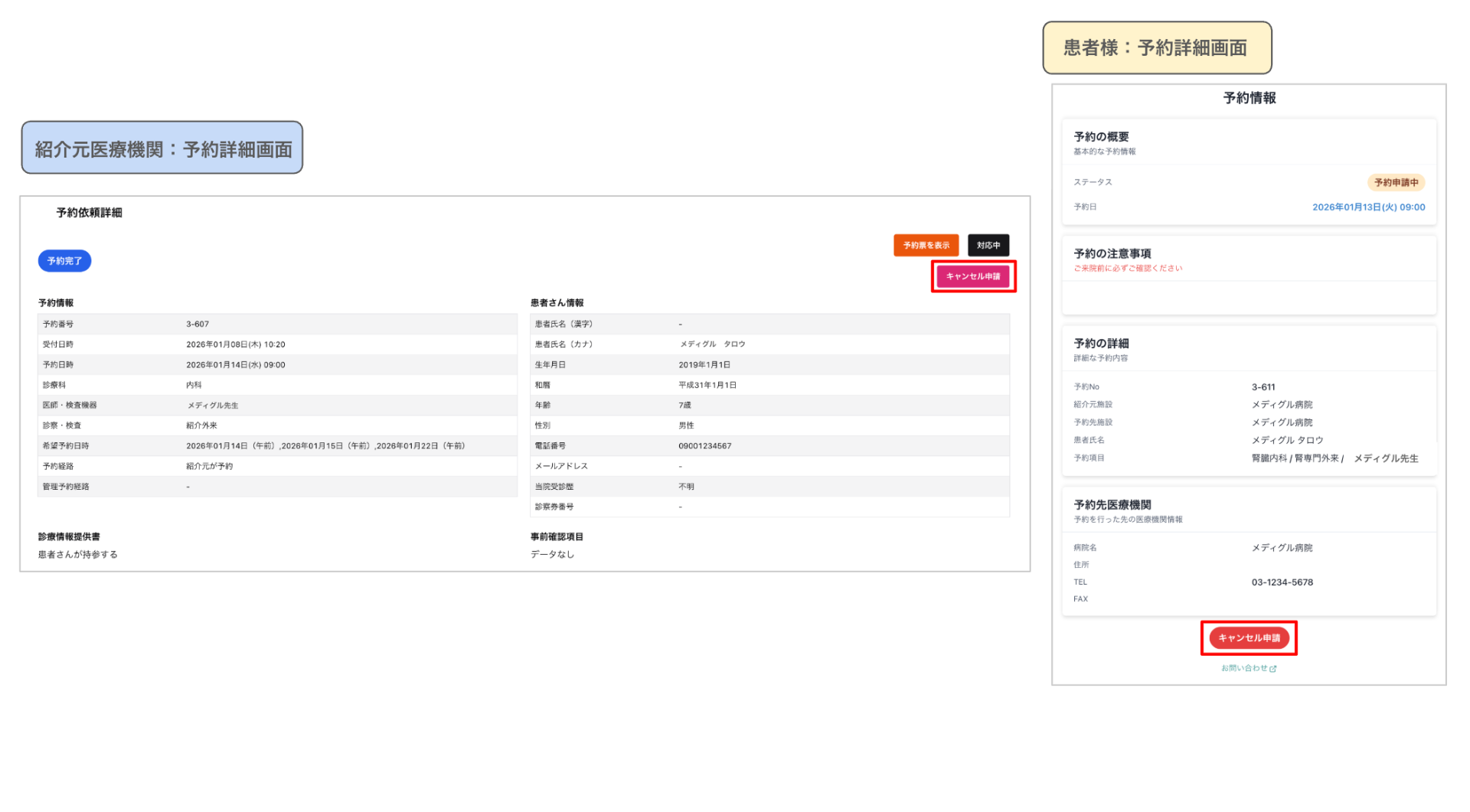
Task: Click the 予約の概要 section header
Action: coord(1096,136)
